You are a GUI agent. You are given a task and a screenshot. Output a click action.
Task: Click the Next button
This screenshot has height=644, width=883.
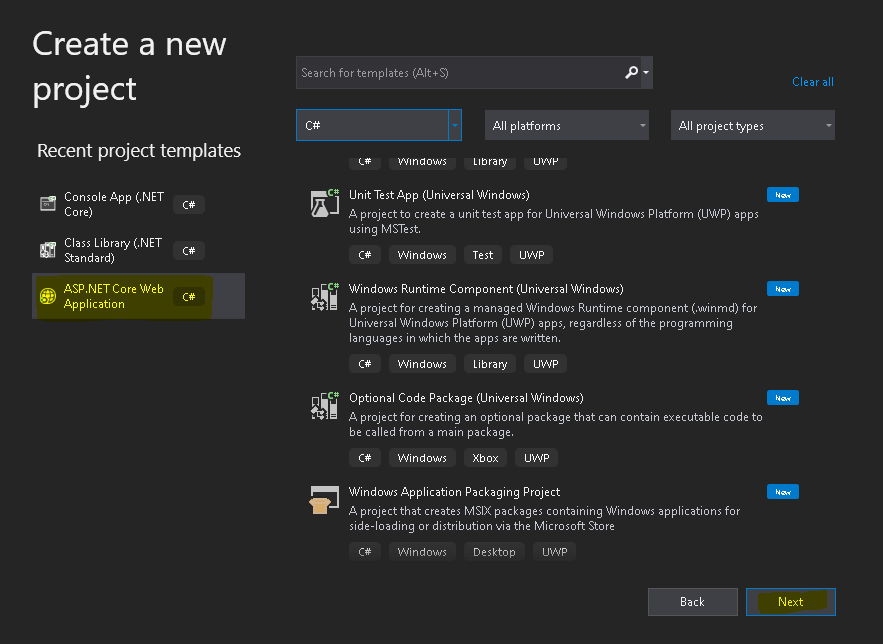[791, 602]
